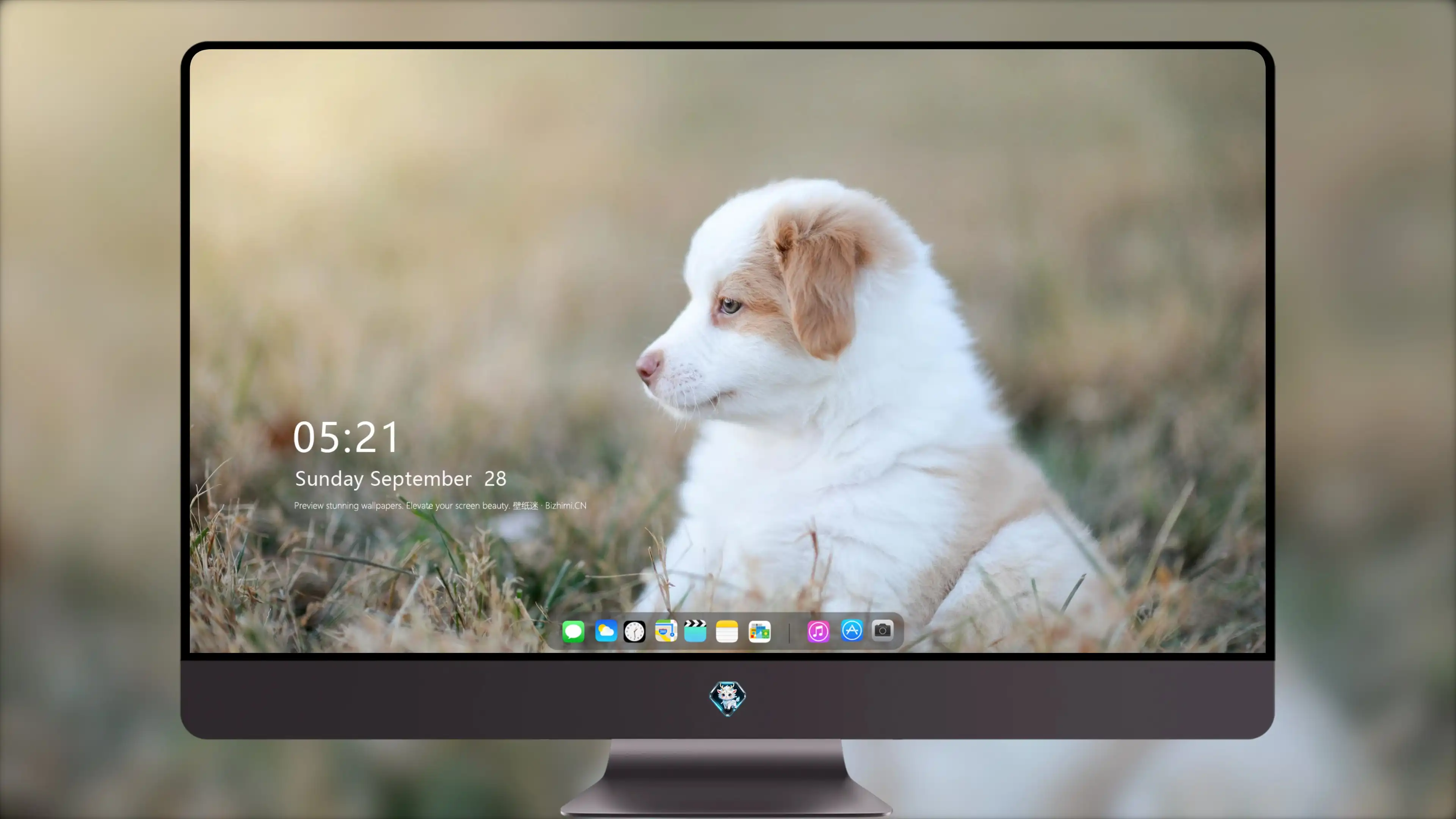This screenshot has width=1456, height=819.
Task: Open the Newsstand app in the dock
Action: point(759,631)
